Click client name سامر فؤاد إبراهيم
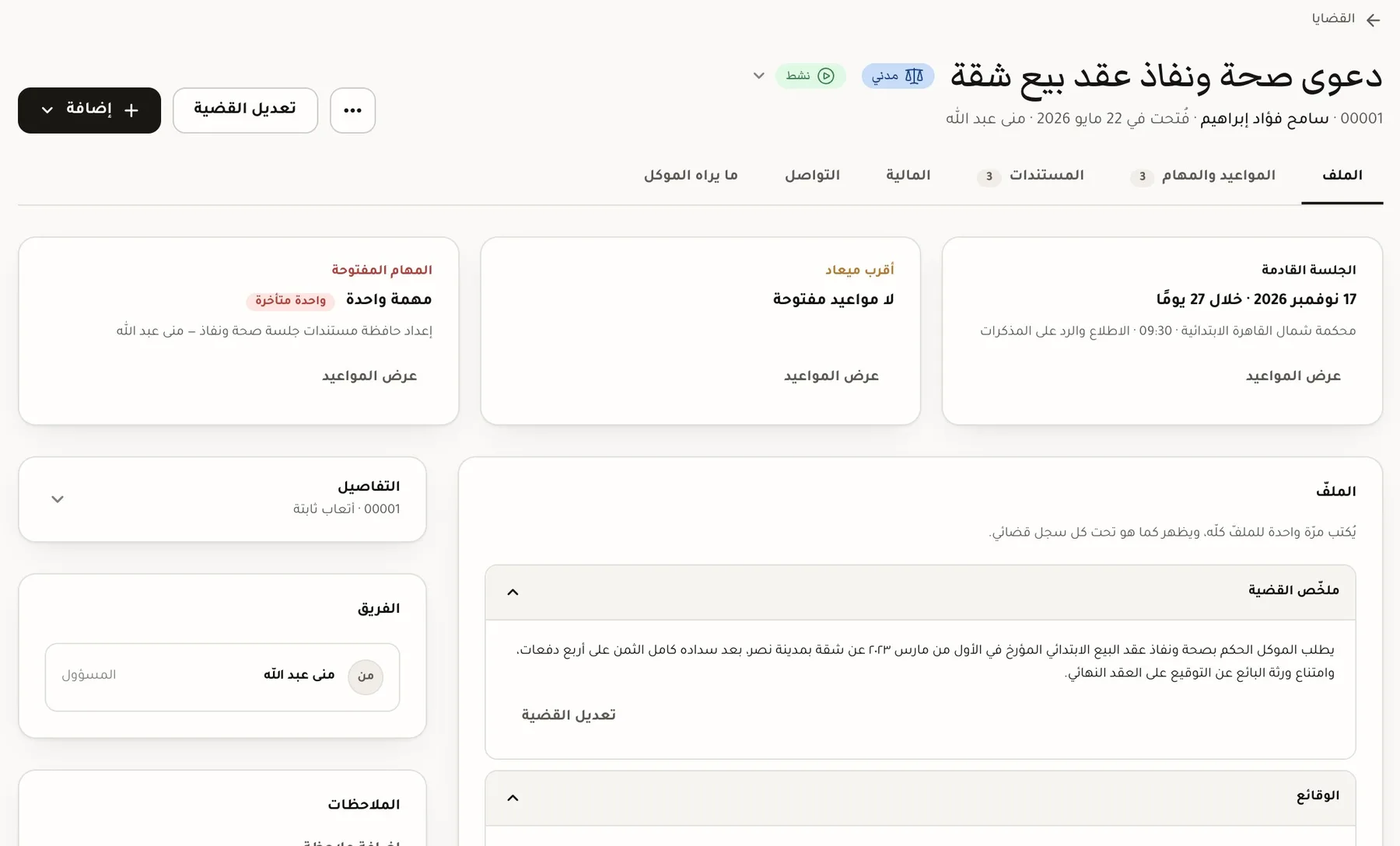1400x846 pixels. pyautogui.click(x=1265, y=119)
